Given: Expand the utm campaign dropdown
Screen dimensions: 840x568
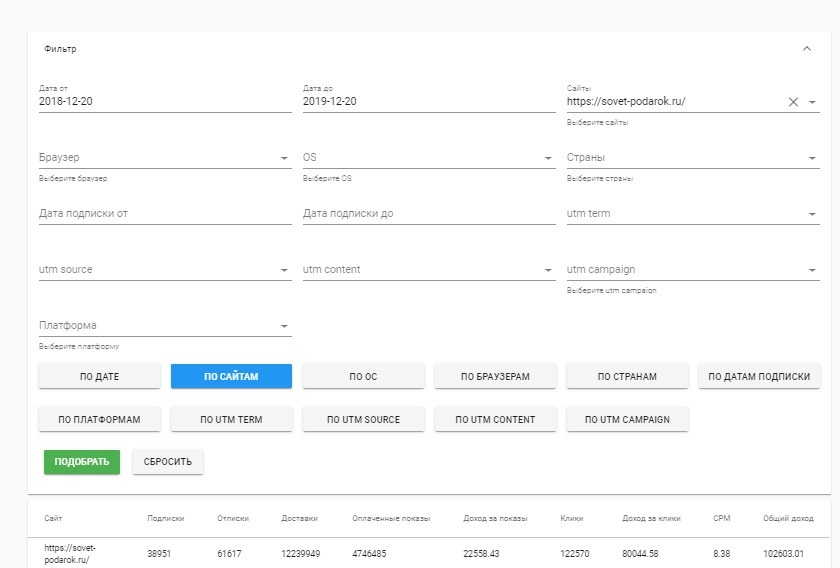Looking at the screenshot, I should [812, 270].
